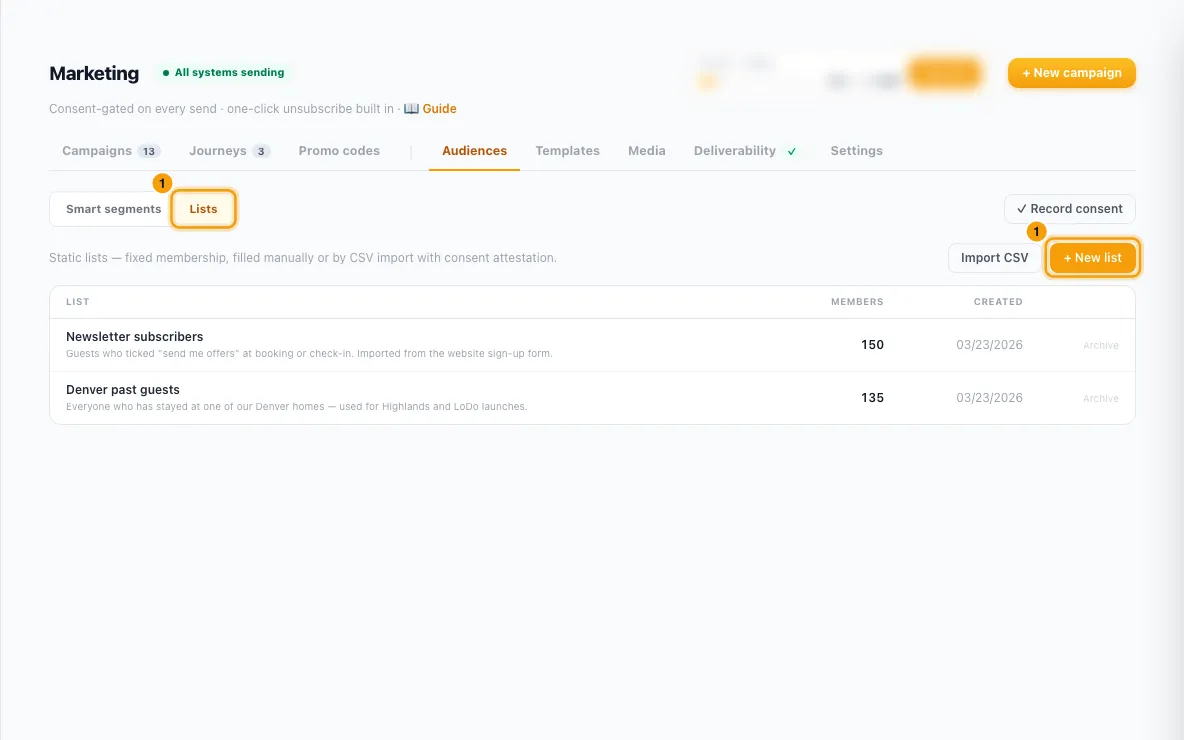Screen dimensions: 1184x740
Task: Click the LIST column header
Action: click(x=78, y=302)
